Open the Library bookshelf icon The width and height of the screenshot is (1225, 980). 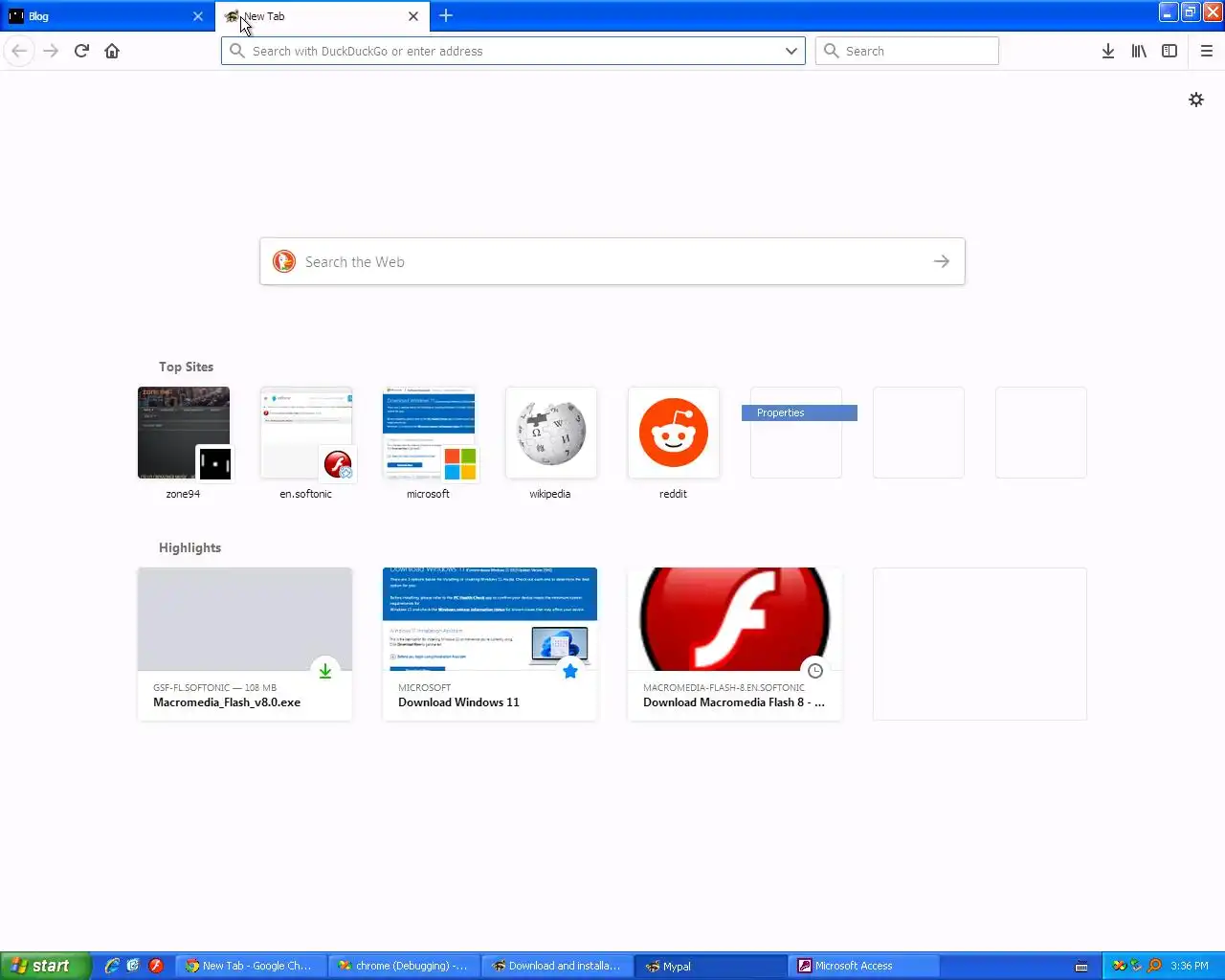coord(1138,51)
